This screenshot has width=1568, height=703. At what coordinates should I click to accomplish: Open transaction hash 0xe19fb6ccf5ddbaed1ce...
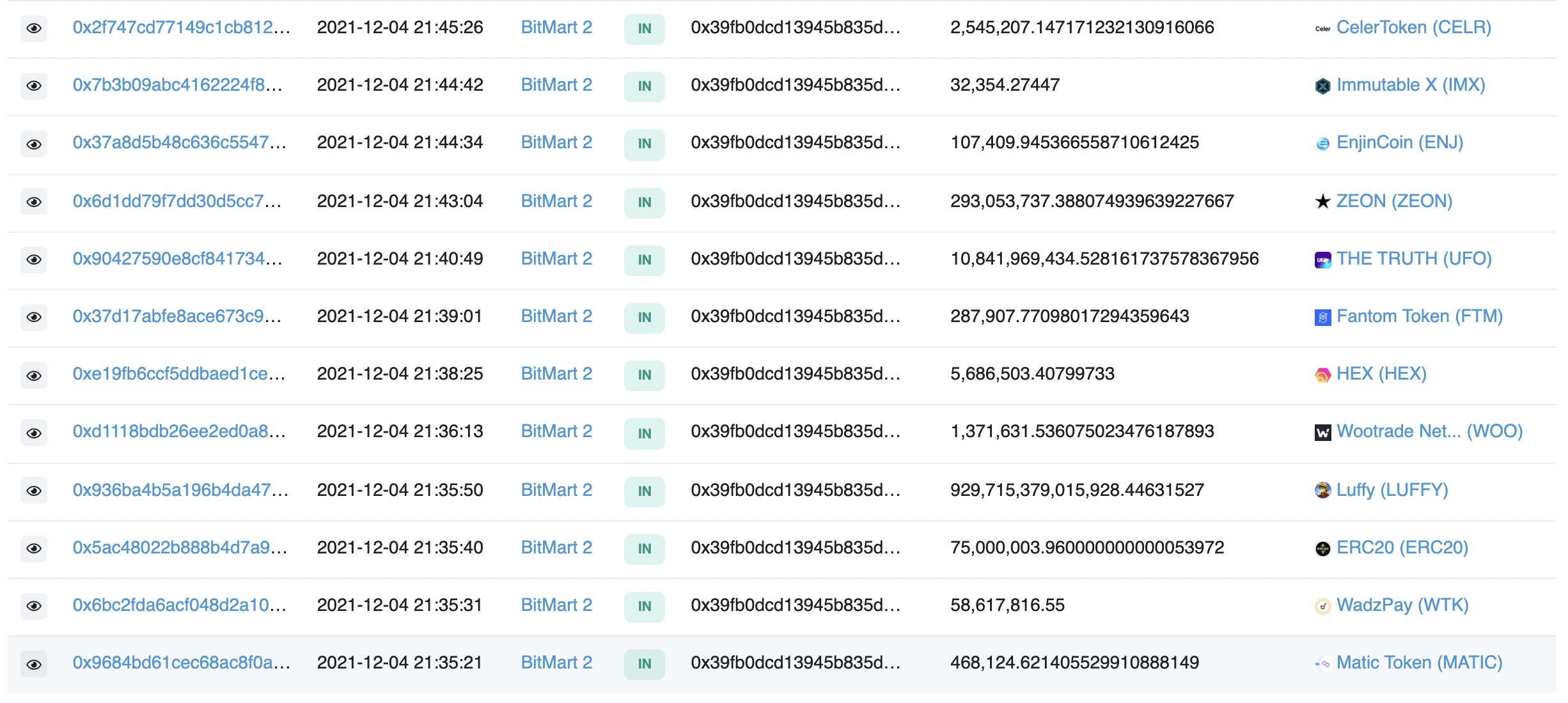point(179,374)
